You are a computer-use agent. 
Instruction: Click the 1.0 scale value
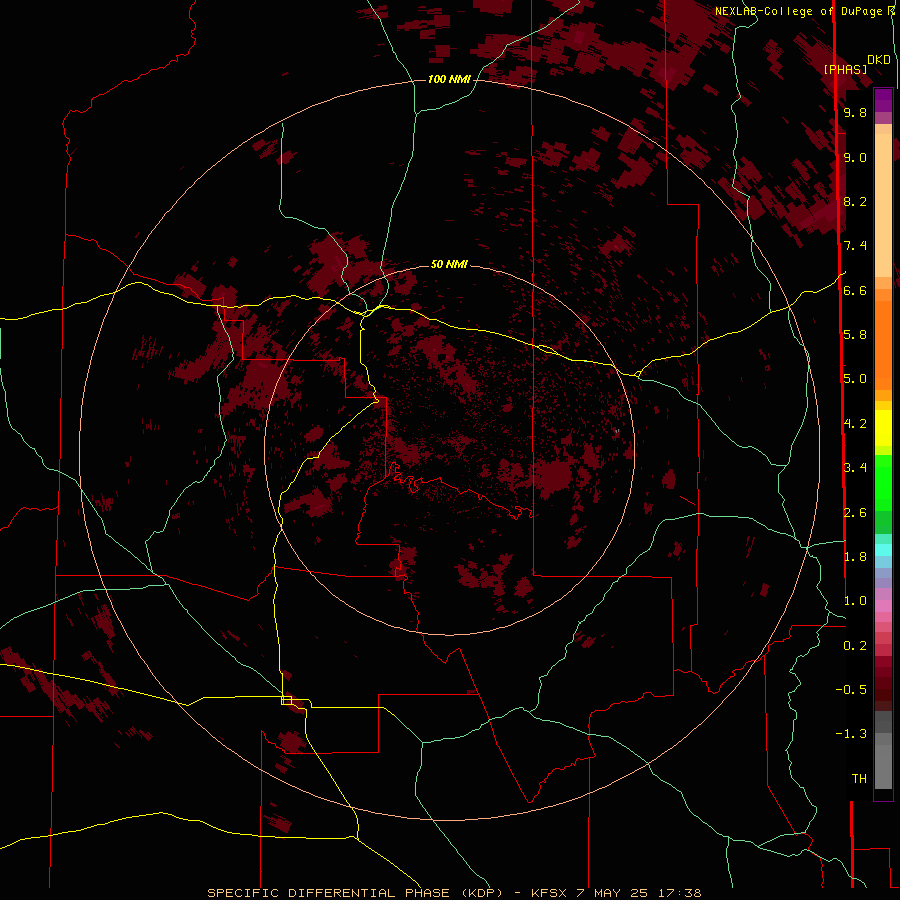click(x=855, y=601)
